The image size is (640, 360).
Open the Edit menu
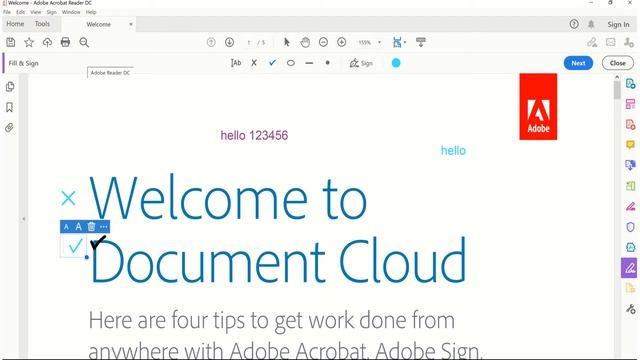click(20, 12)
